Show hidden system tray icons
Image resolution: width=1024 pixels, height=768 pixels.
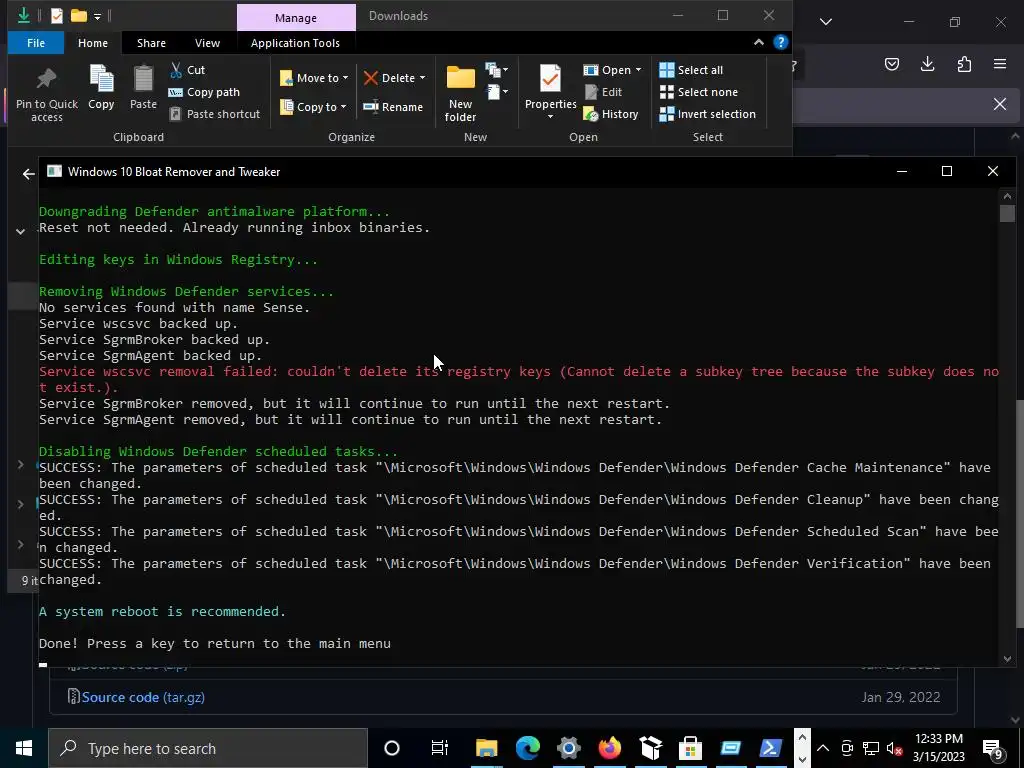823,748
